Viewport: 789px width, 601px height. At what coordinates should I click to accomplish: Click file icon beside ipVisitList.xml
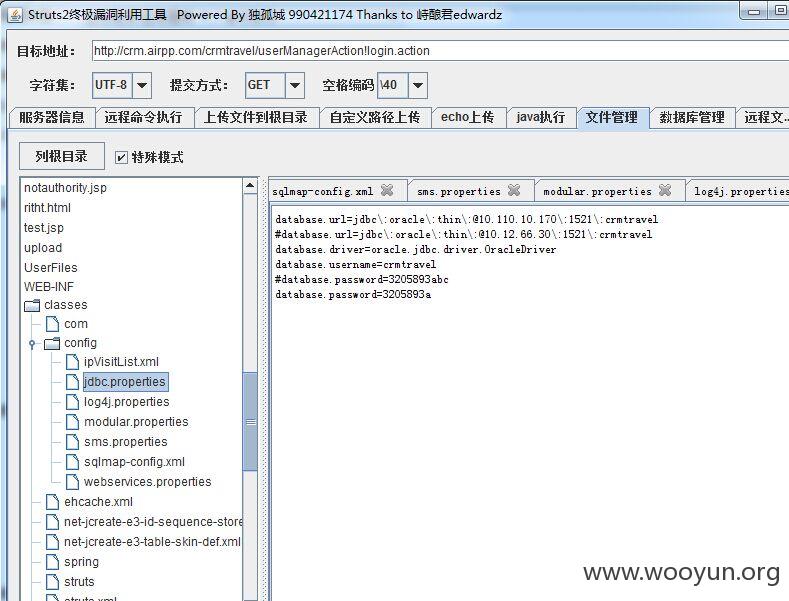coord(72,362)
